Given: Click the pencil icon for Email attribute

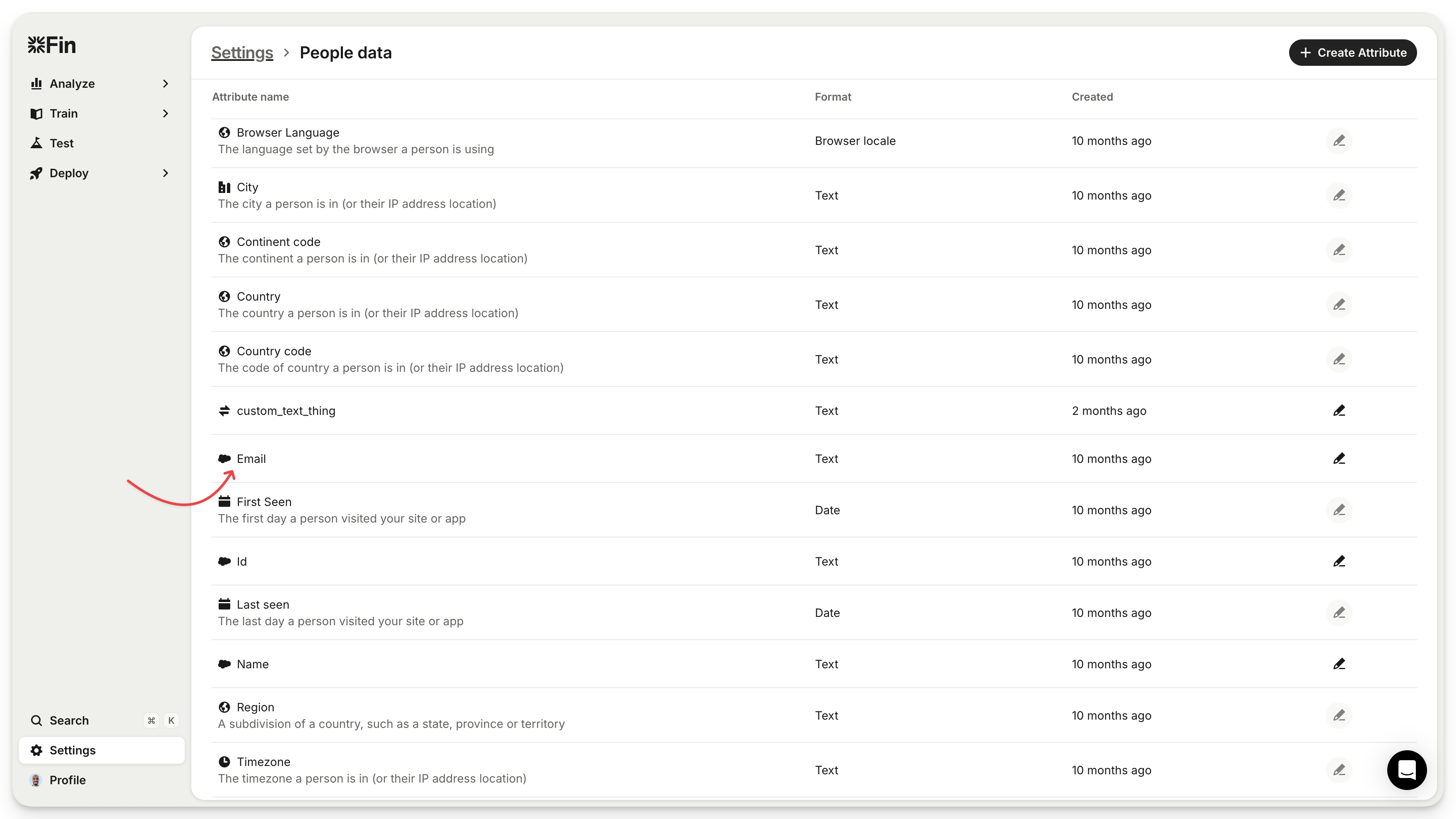Looking at the screenshot, I should tap(1338, 459).
